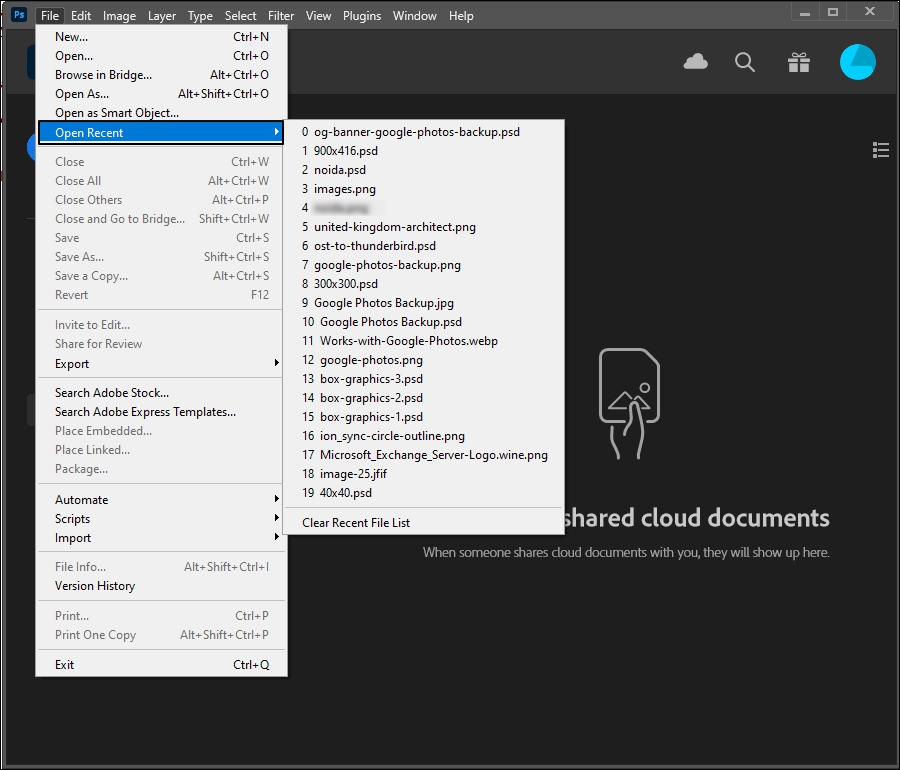The image size is (900, 770).
Task: Click the search magnifier icon
Action: [745, 62]
